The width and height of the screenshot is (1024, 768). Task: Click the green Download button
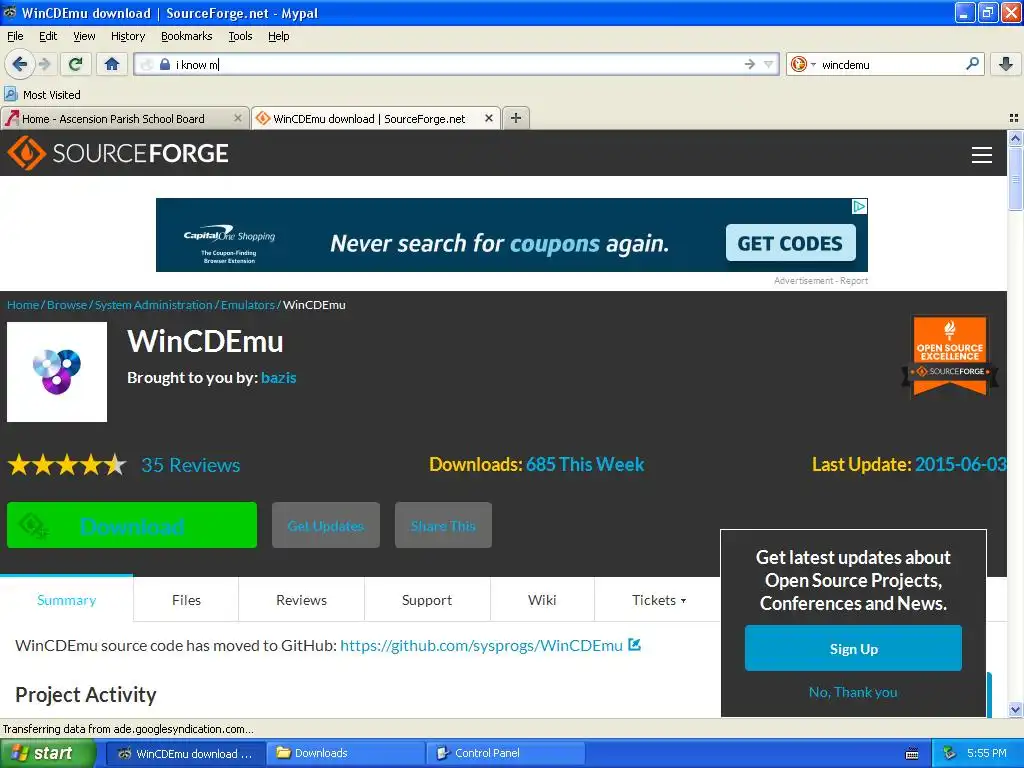[132, 525]
